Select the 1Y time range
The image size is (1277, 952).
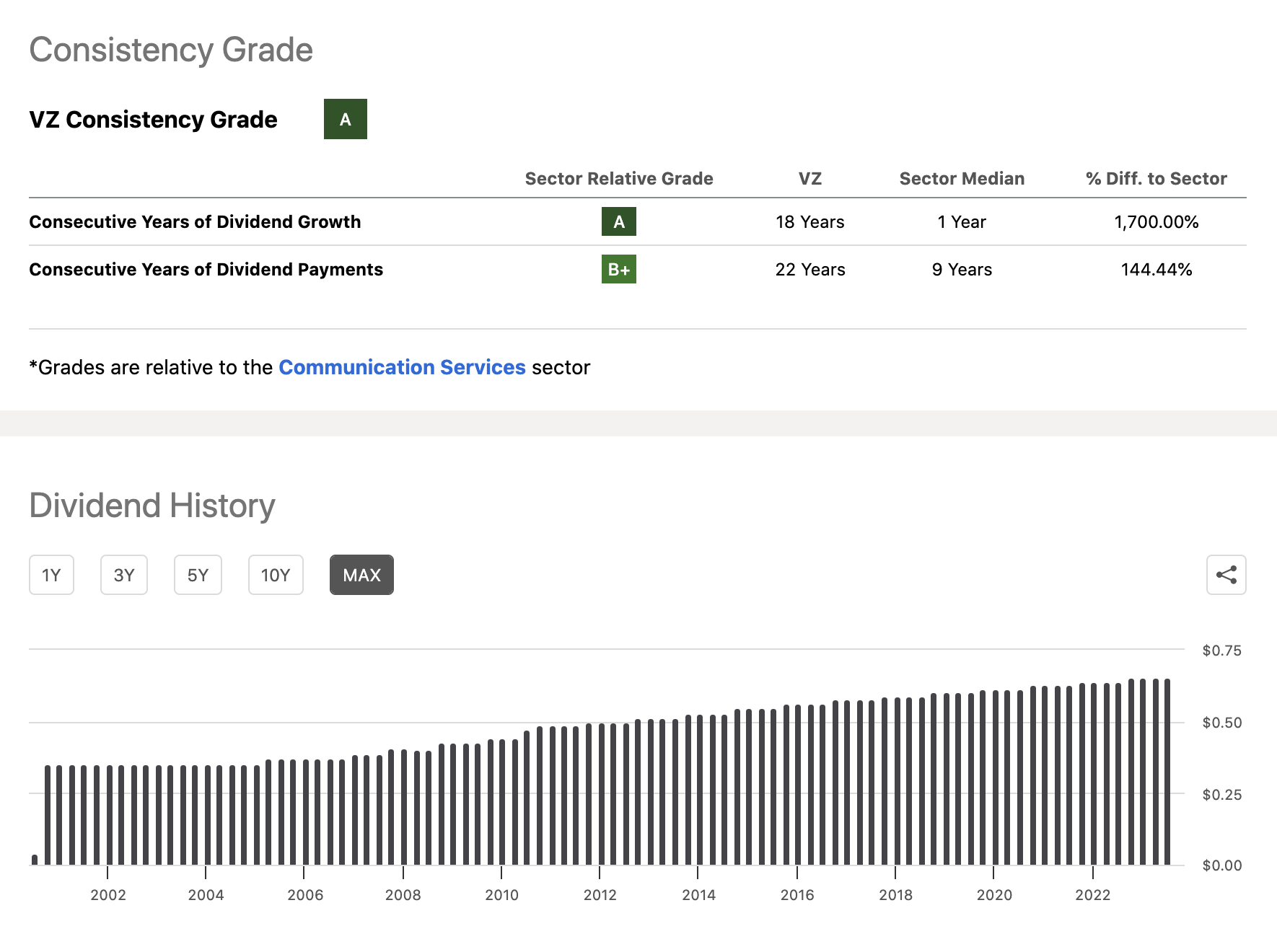51,575
